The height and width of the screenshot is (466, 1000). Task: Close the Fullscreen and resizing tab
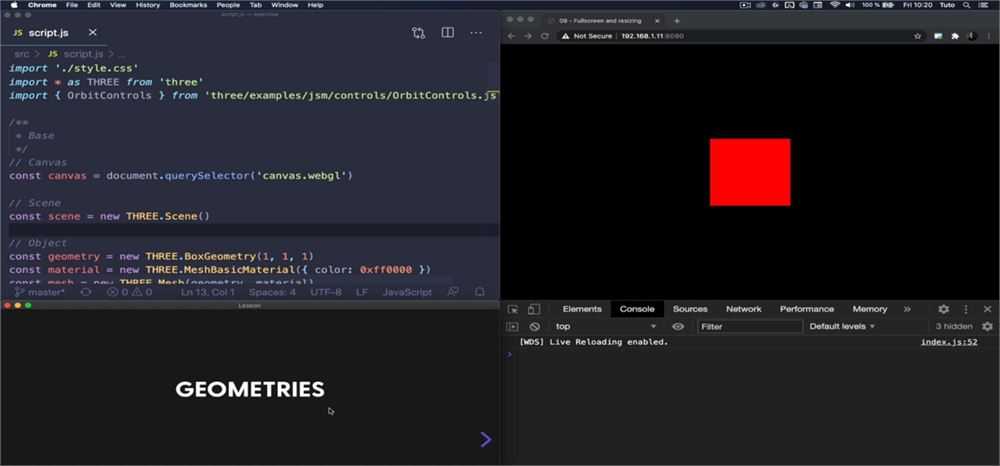pos(657,20)
